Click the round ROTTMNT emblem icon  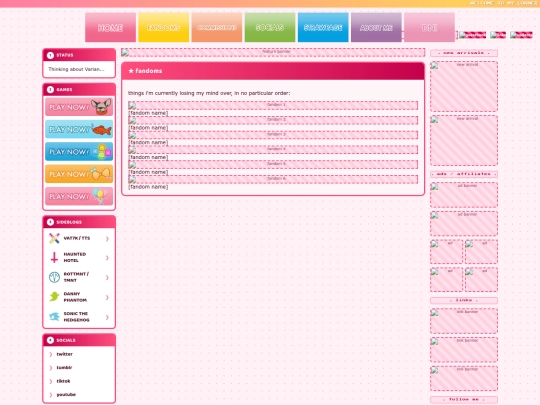(54, 277)
